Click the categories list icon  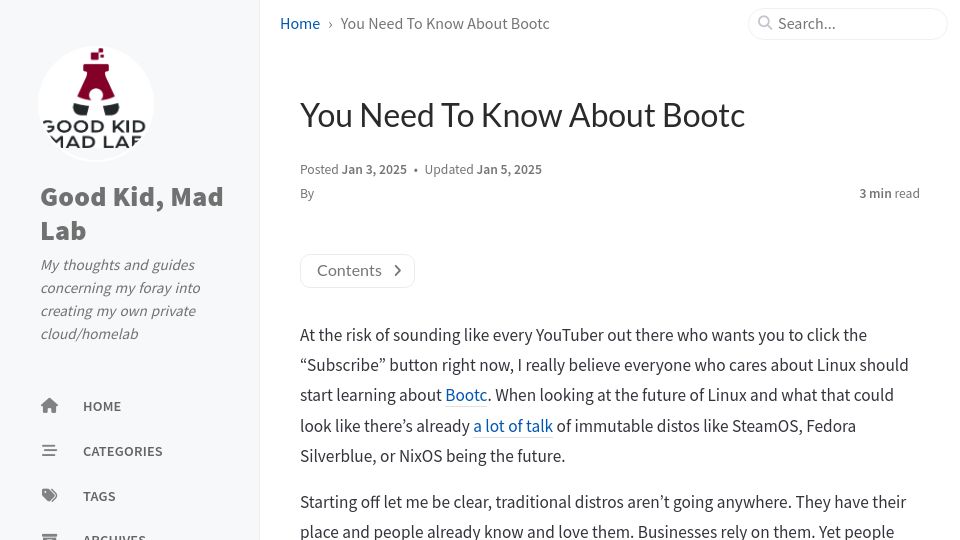(50, 451)
